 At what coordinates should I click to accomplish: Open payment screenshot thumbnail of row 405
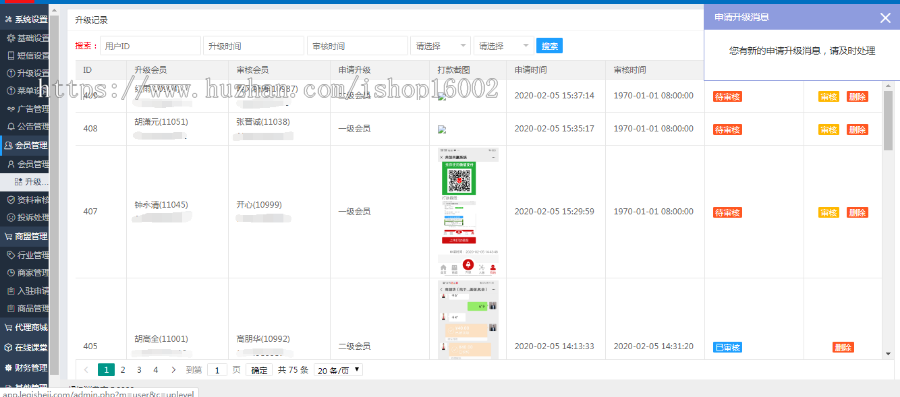(x=468, y=320)
